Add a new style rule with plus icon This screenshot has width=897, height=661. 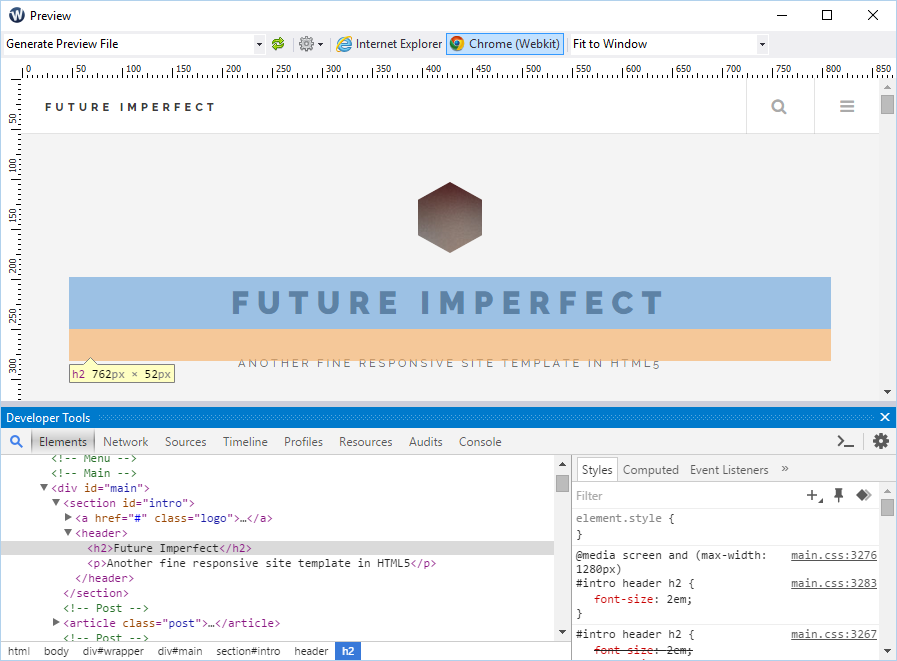click(x=812, y=495)
